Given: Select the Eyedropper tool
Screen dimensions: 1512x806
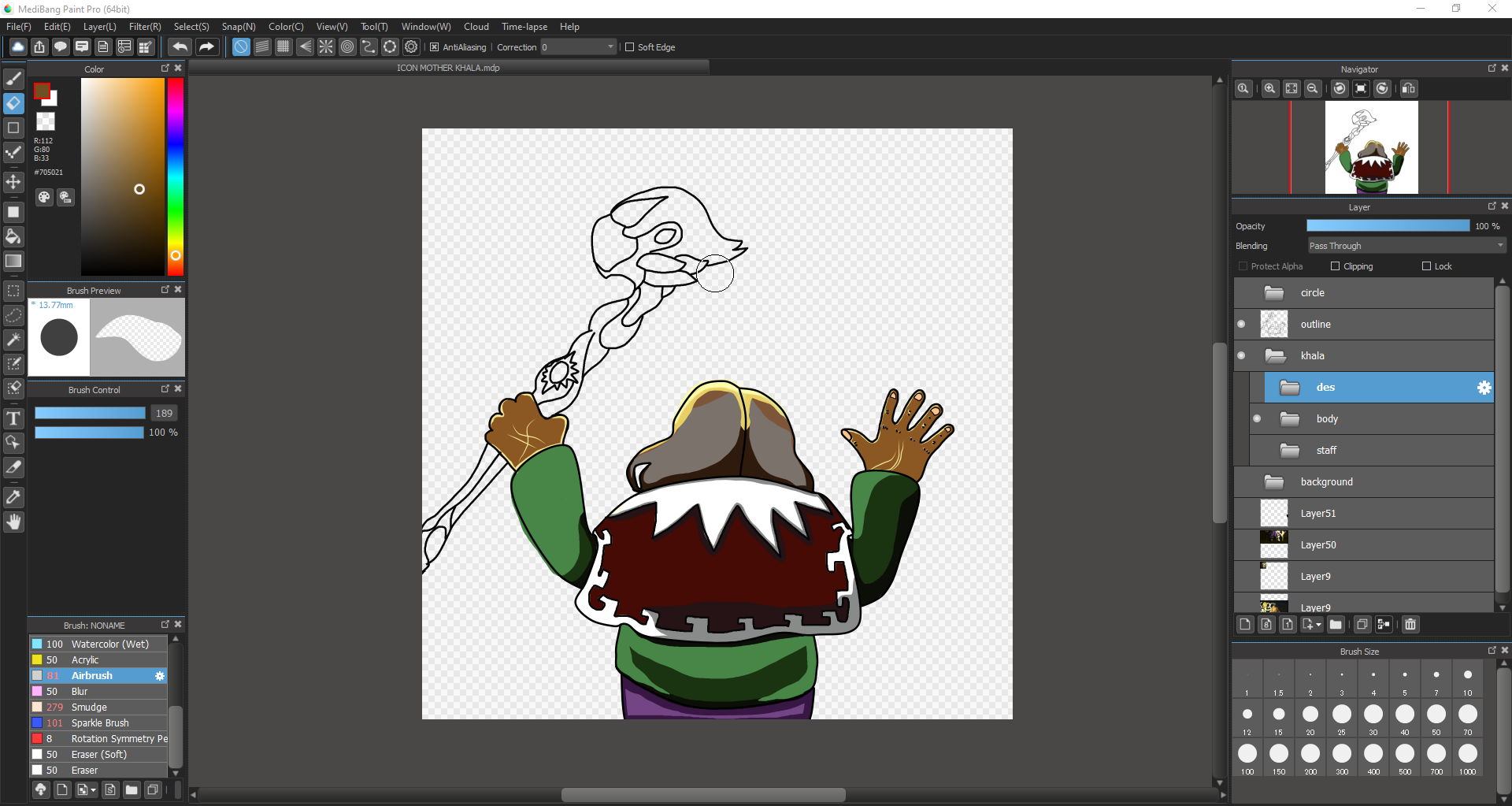Looking at the screenshot, I should click(13, 497).
